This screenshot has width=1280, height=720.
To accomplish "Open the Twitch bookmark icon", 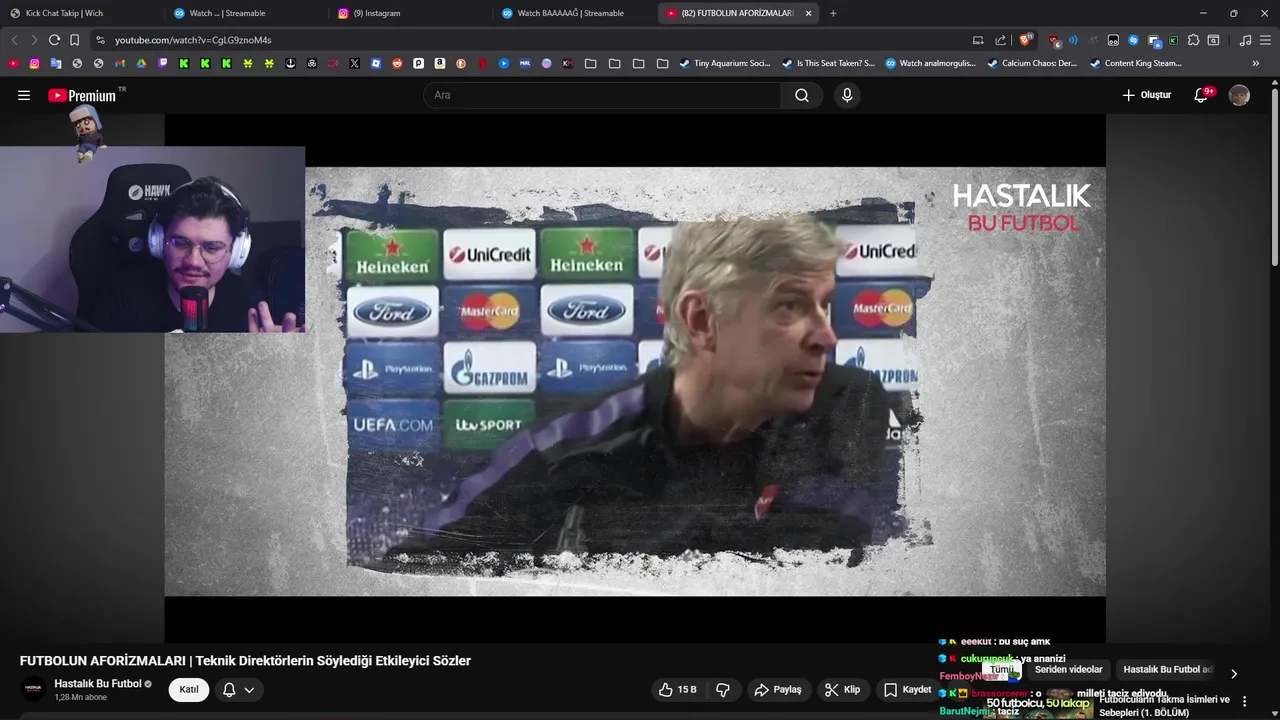I will [163, 63].
